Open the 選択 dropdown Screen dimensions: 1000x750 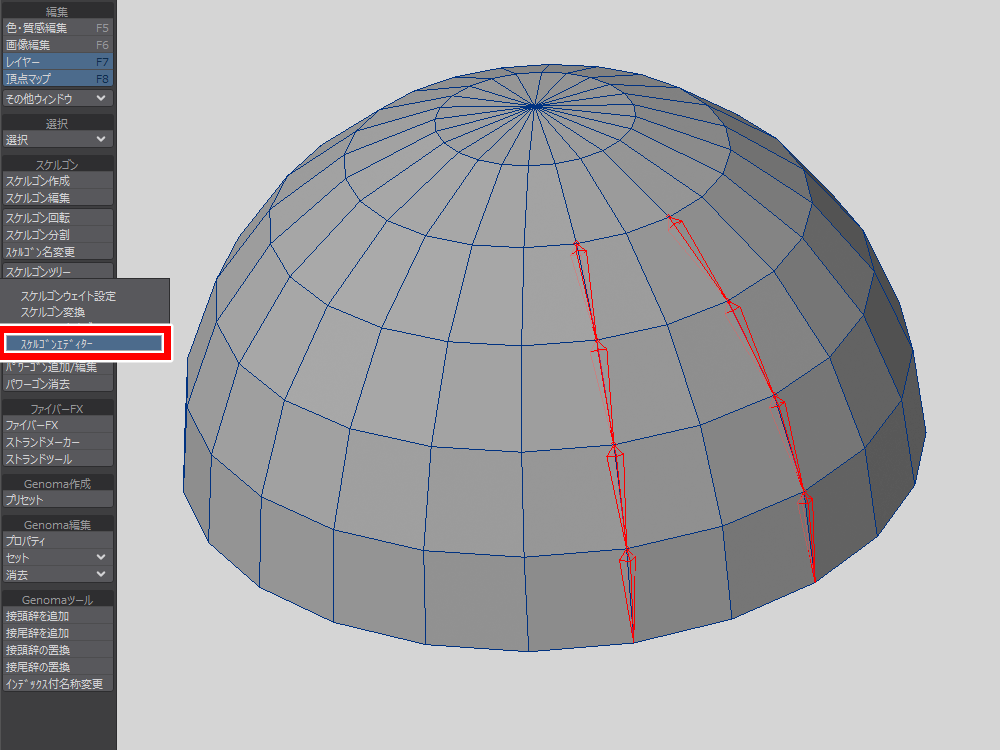point(57,140)
